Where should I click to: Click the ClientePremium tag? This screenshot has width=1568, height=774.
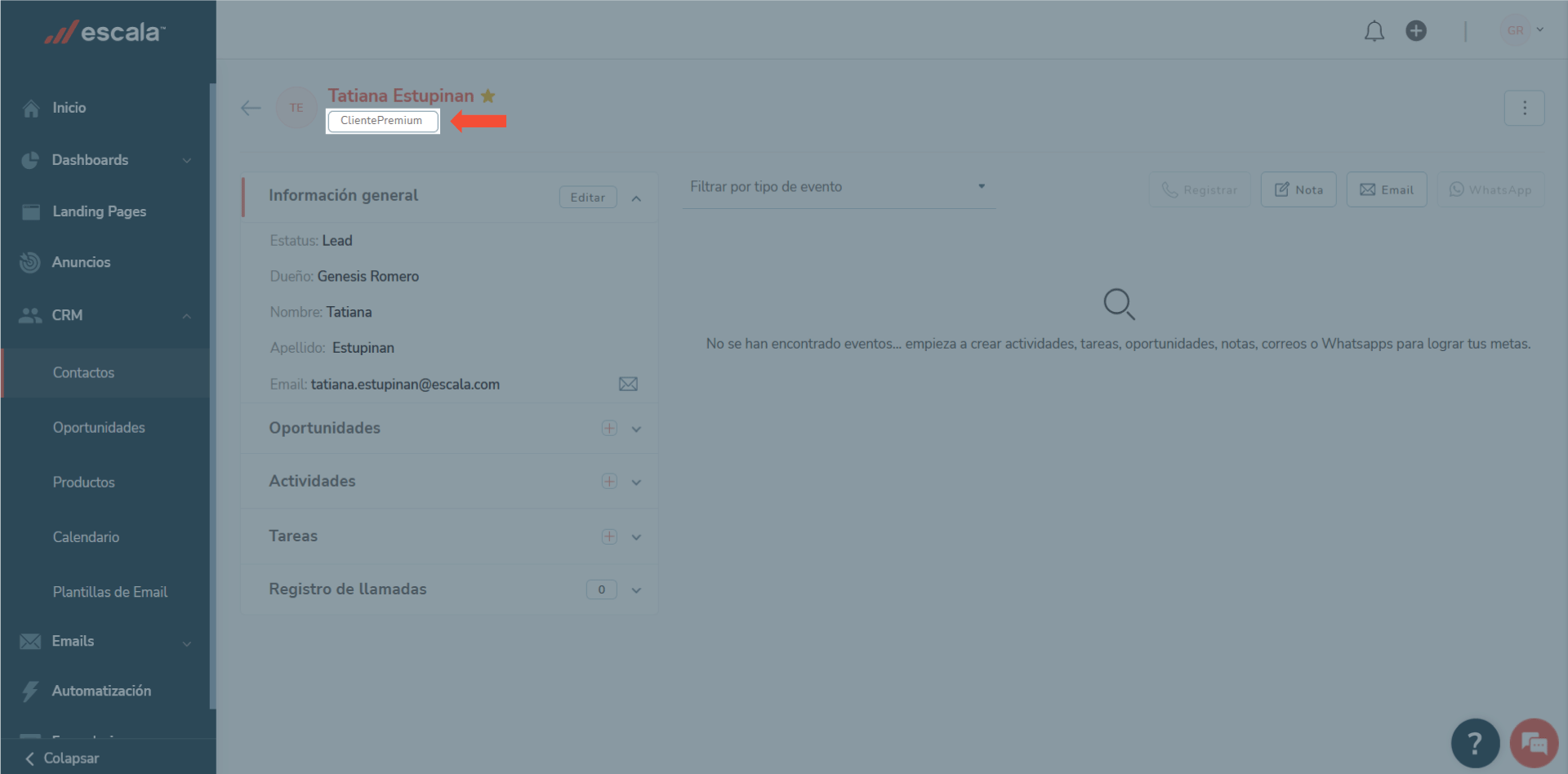click(x=382, y=121)
